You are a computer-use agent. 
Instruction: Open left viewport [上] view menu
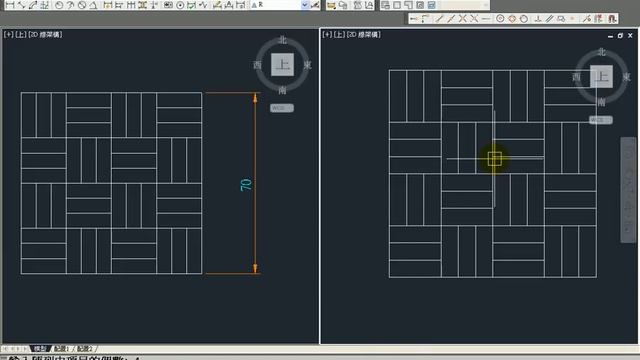(21, 35)
